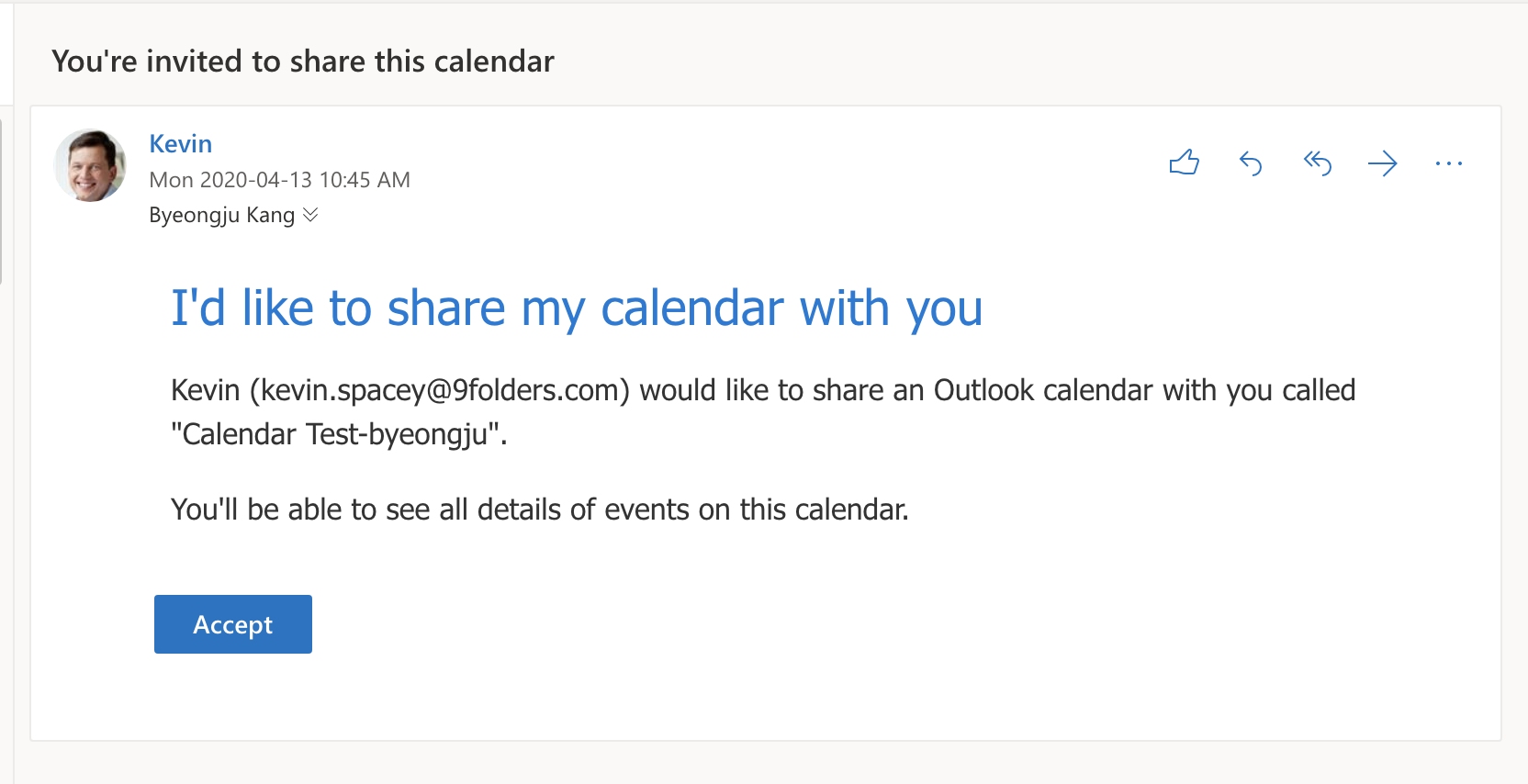
Task: Open the sender name Kevin contact card
Action: 181,144
